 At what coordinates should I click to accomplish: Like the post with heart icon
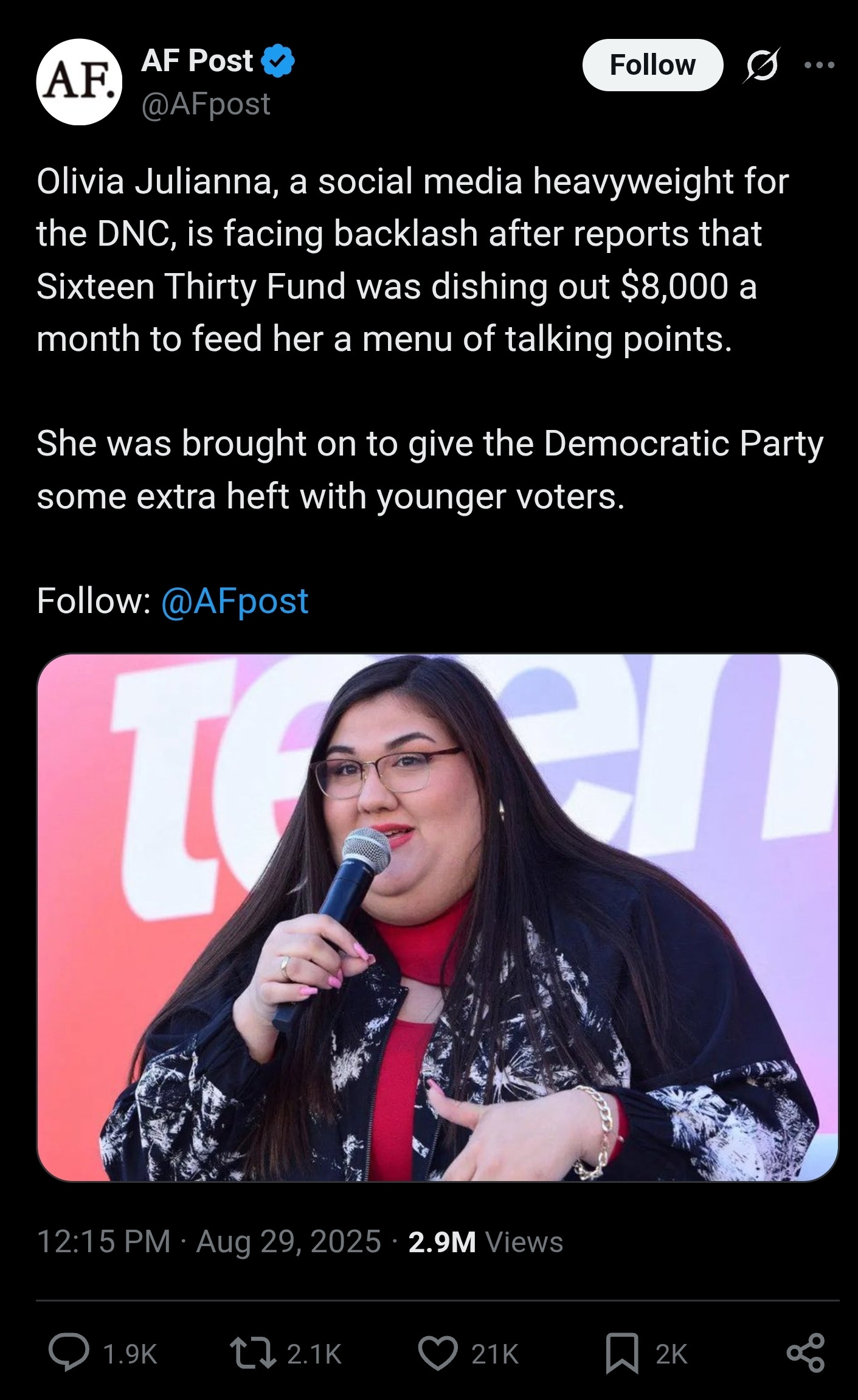point(438,1353)
